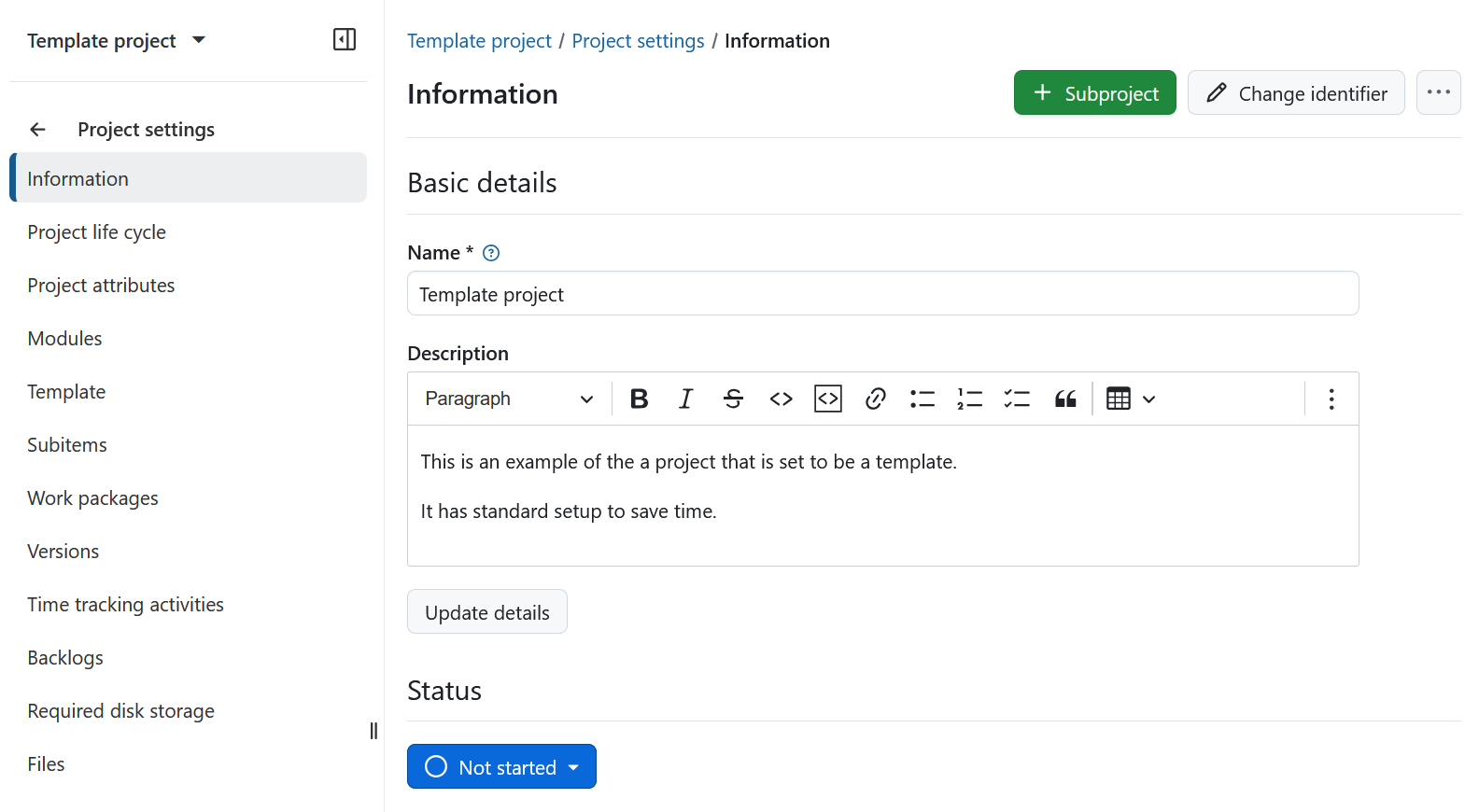This screenshot has height=812, width=1479.
Task: Apply strikethrough formatting
Action: [x=733, y=399]
